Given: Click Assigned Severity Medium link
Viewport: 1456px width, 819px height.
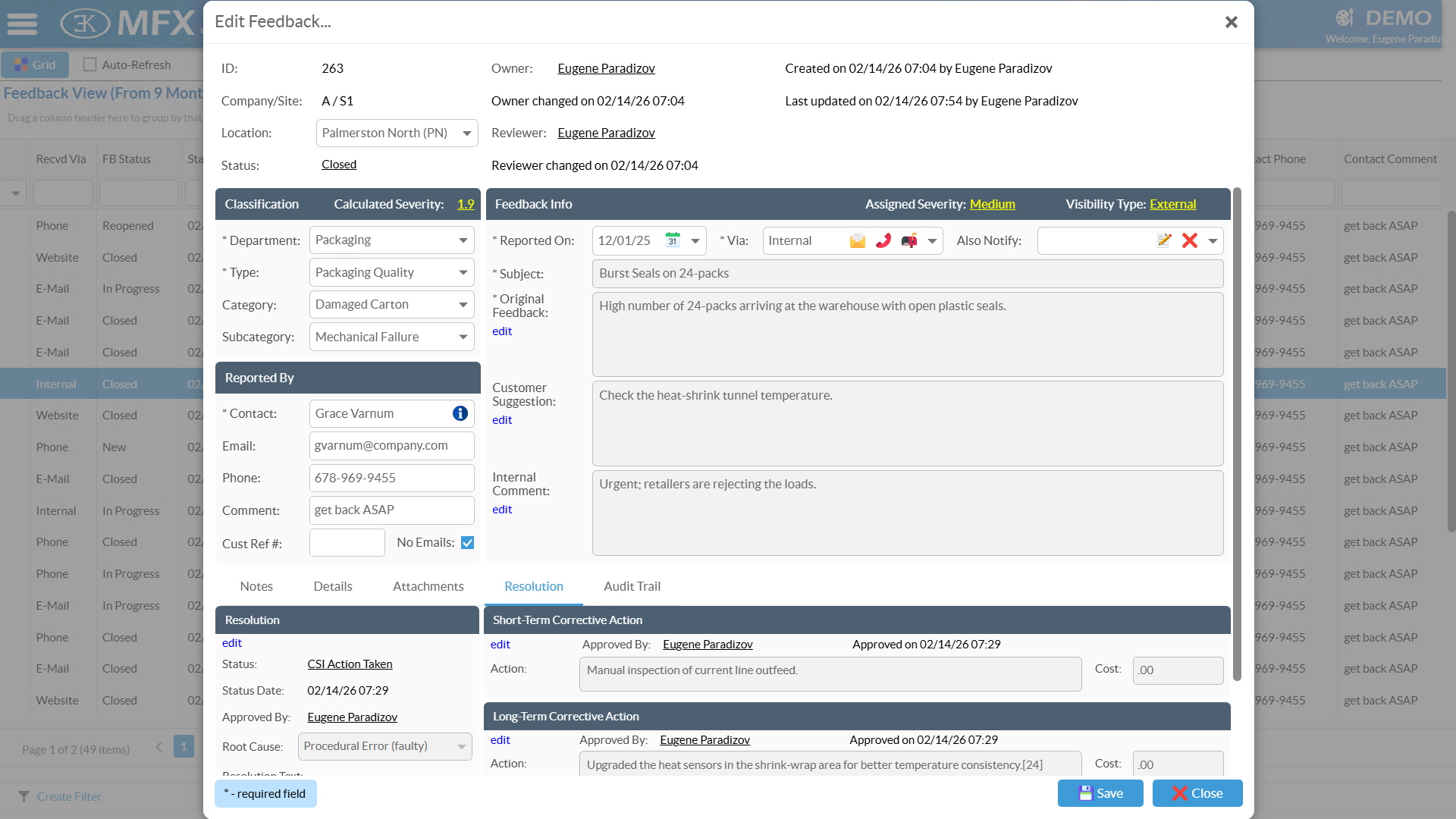Looking at the screenshot, I should 992,204.
